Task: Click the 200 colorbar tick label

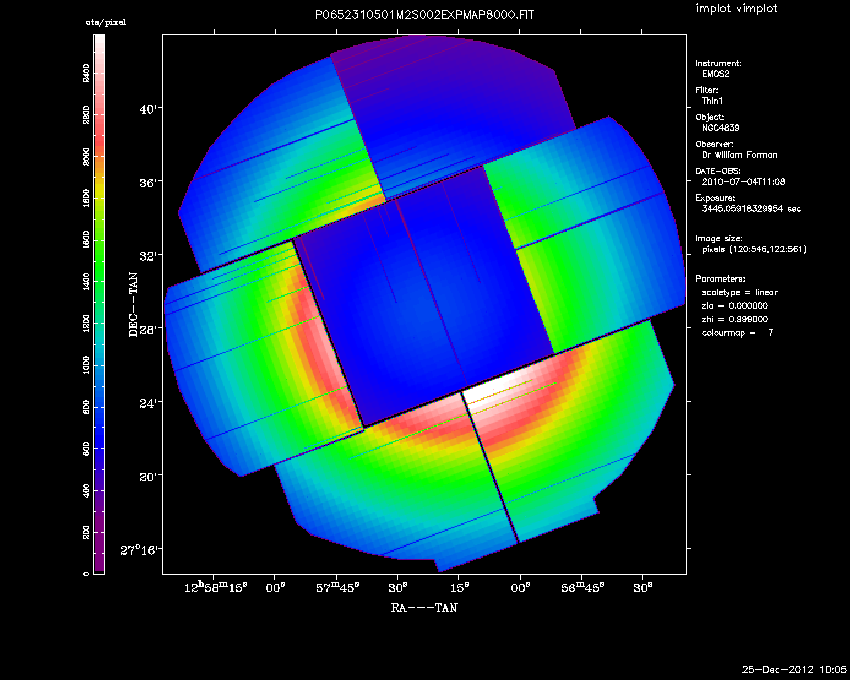Action: click(86, 533)
